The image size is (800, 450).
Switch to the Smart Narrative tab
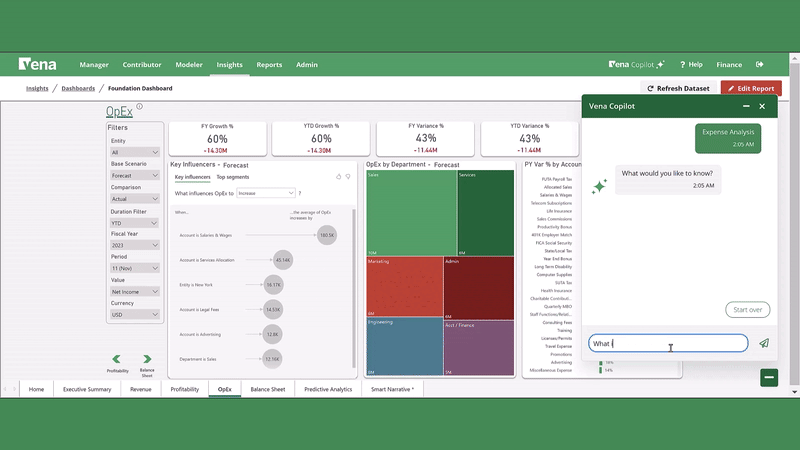pos(392,389)
